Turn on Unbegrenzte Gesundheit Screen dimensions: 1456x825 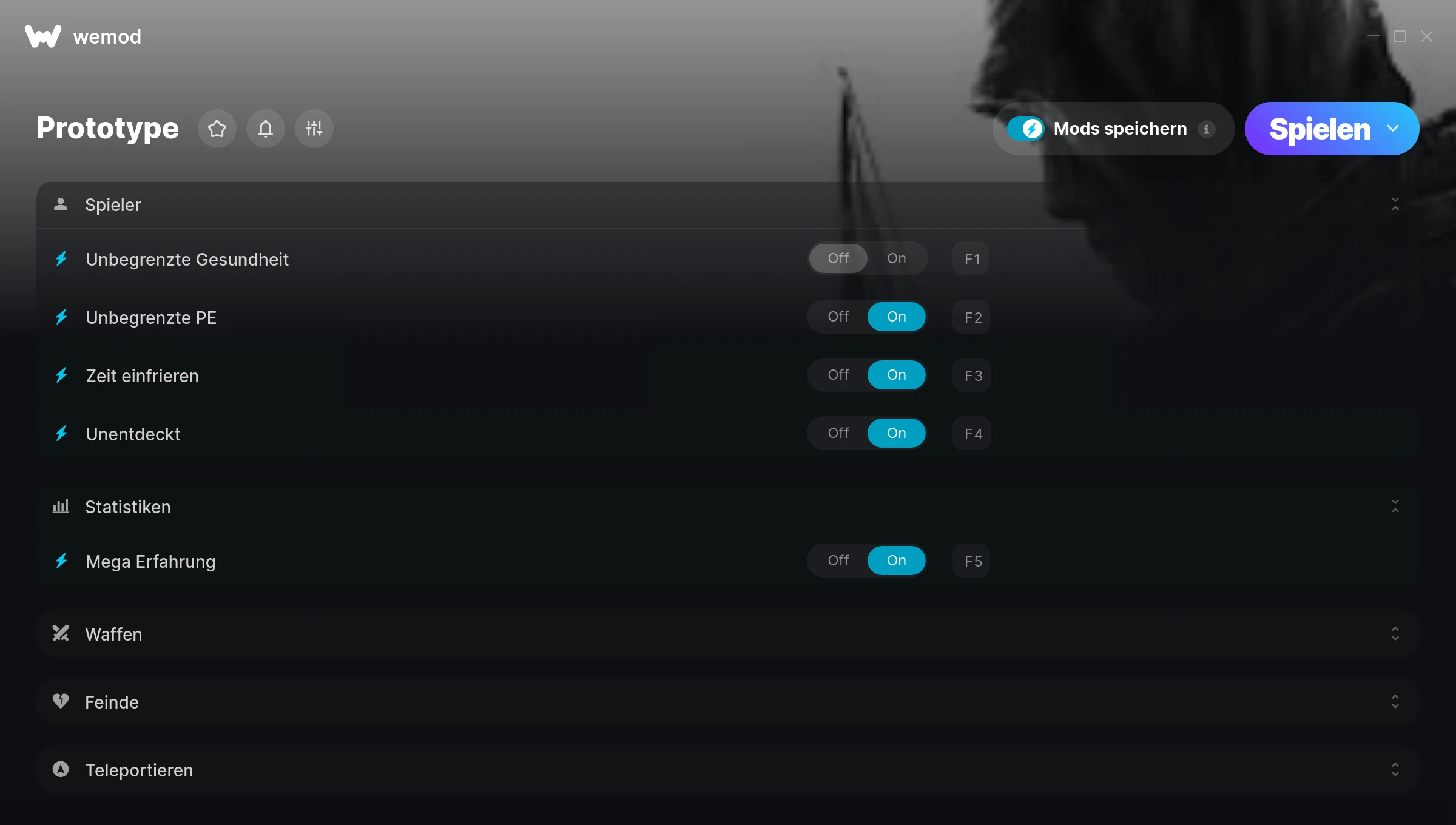897,258
